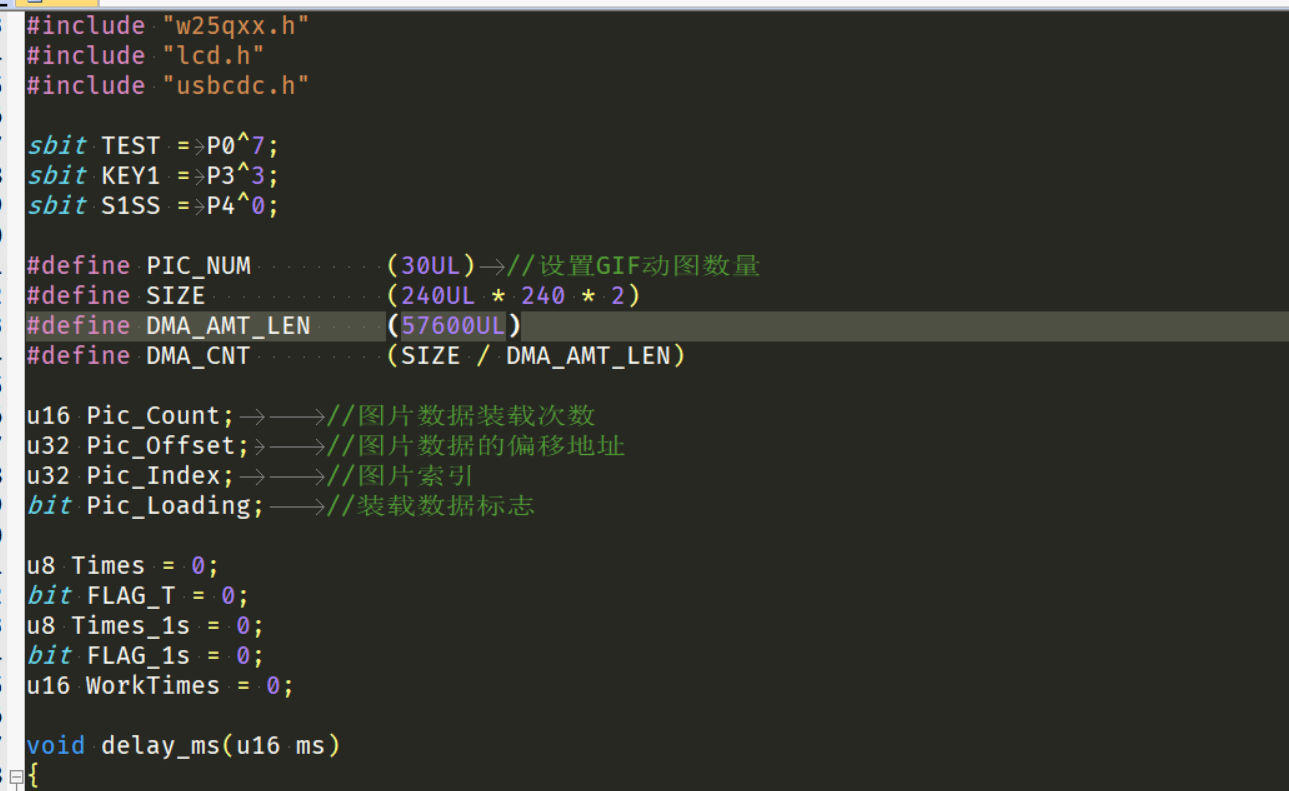Click the macro name in "#define SIZE"
The image size is (1289, 791).
click(176, 296)
